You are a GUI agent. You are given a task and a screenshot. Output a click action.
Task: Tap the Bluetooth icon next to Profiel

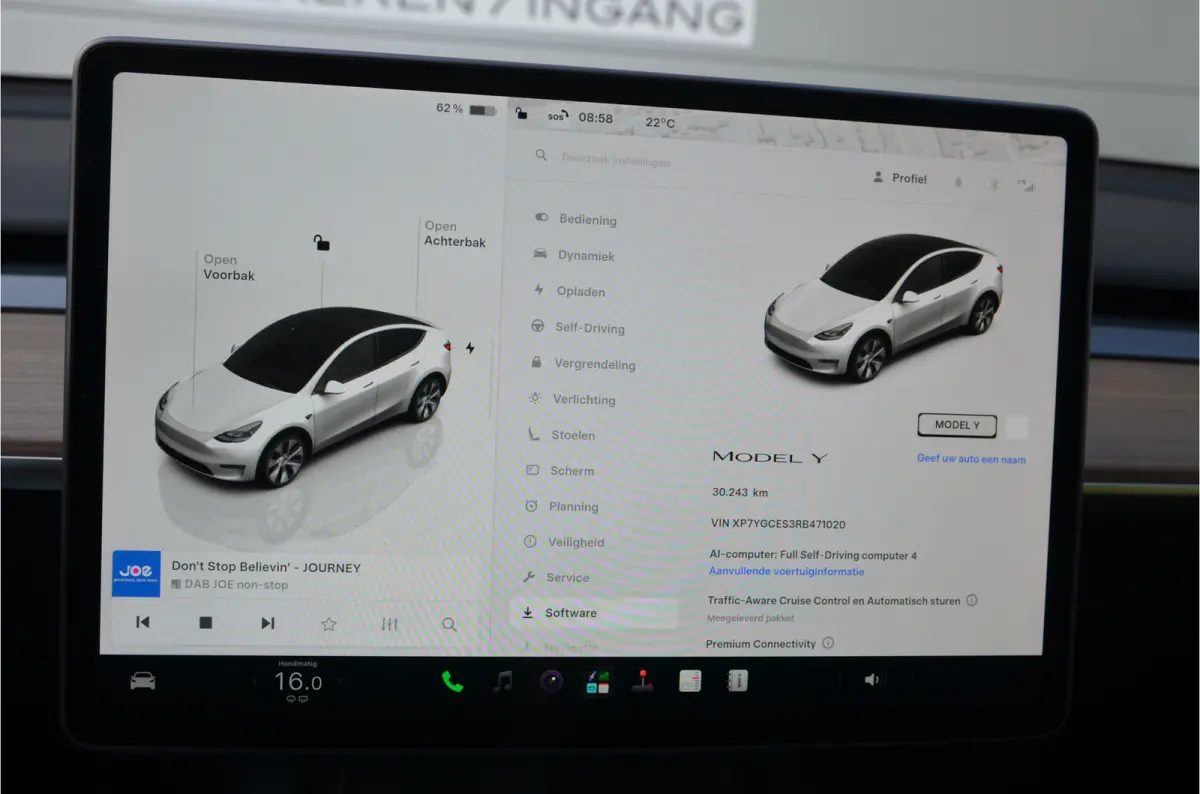pos(994,184)
